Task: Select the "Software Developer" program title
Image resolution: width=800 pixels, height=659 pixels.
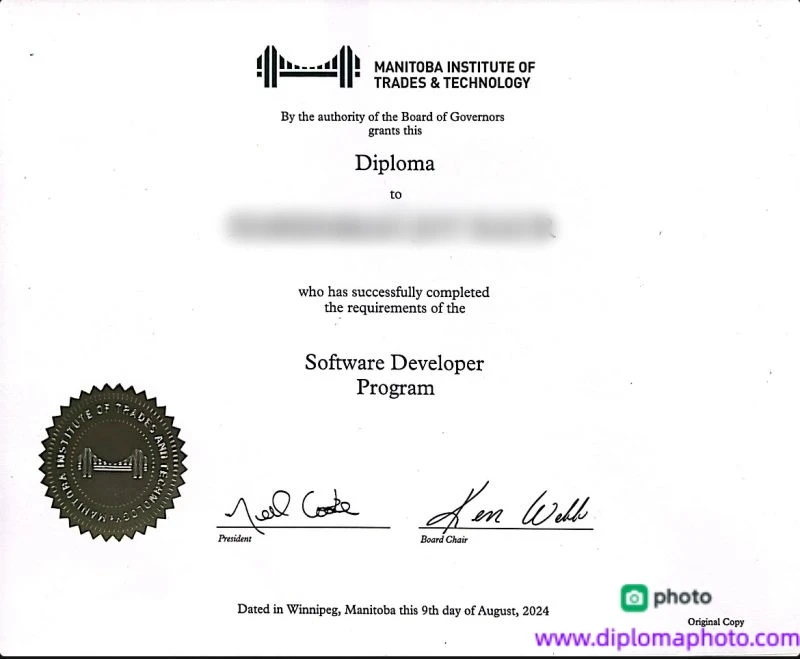Action: 394,363
